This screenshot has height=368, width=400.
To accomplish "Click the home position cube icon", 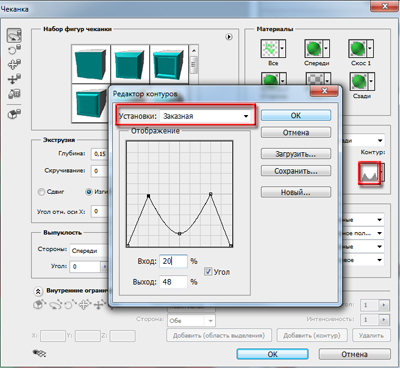I will pyautogui.click(x=14, y=114).
